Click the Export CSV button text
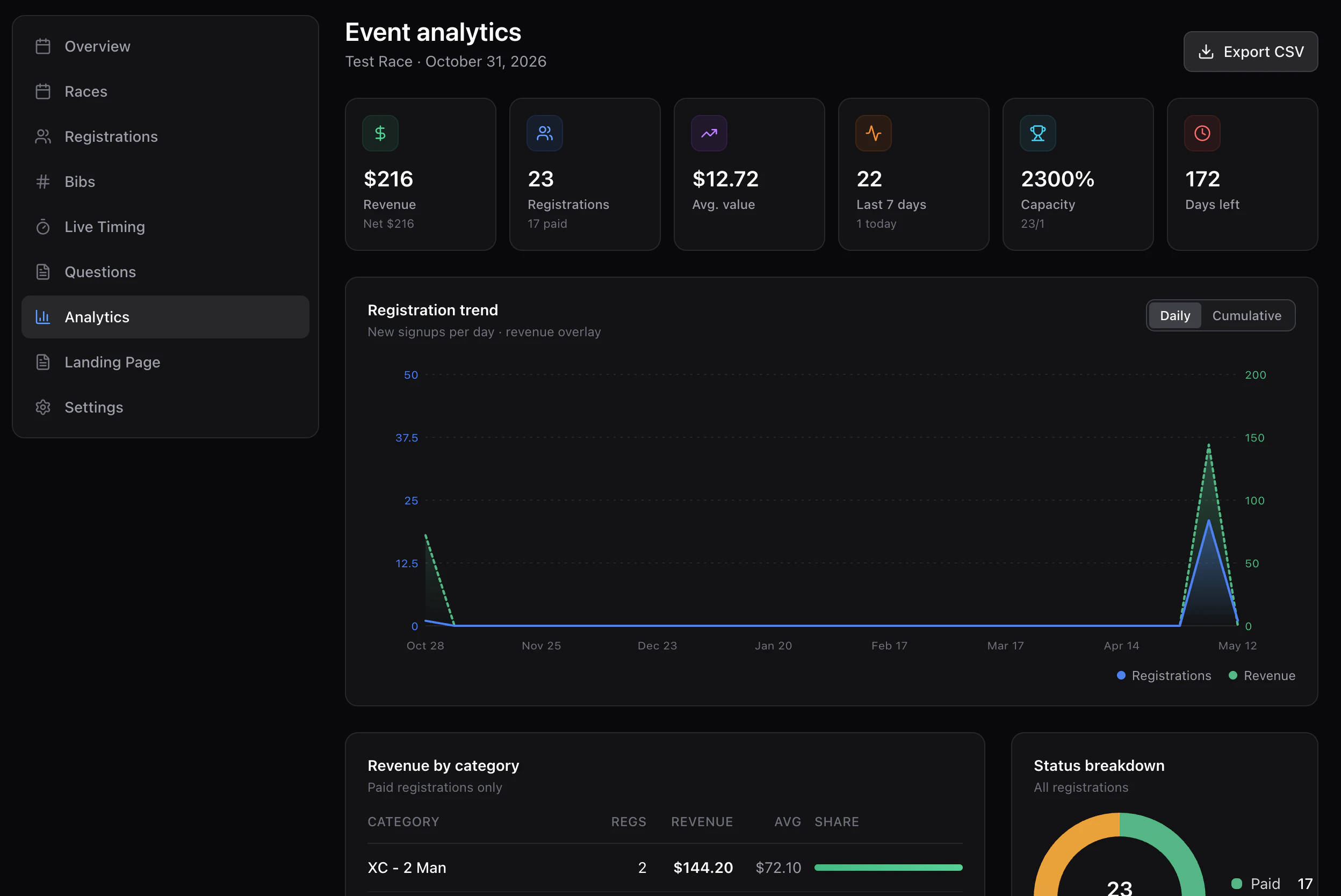Image resolution: width=1341 pixels, height=896 pixels. coord(1263,52)
